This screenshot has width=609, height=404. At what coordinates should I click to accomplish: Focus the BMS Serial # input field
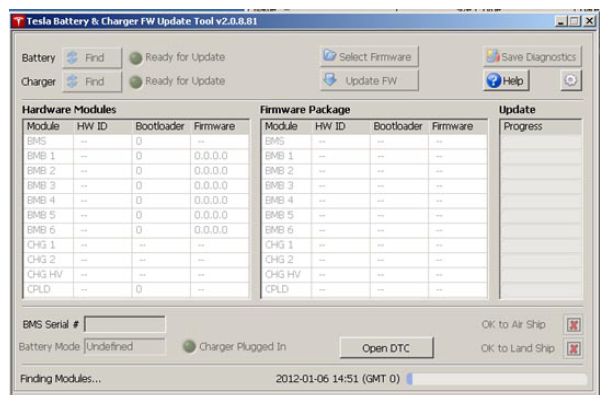pyautogui.click(x=125, y=324)
